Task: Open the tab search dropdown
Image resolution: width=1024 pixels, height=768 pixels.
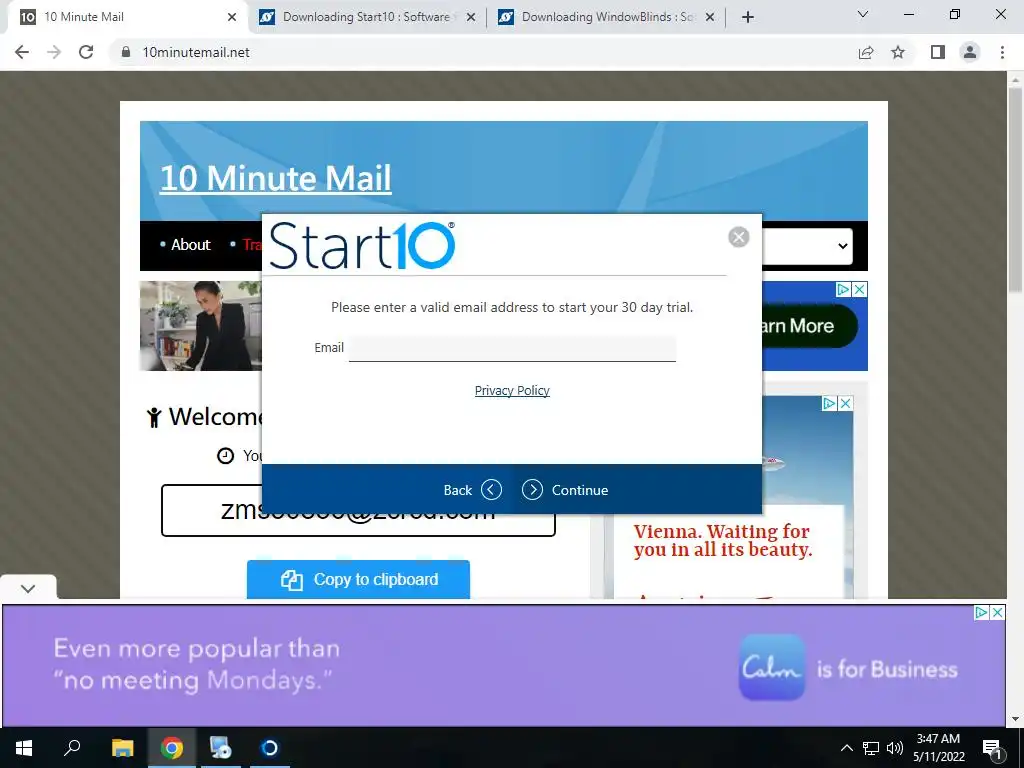Action: pyautogui.click(x=863, y=14)
